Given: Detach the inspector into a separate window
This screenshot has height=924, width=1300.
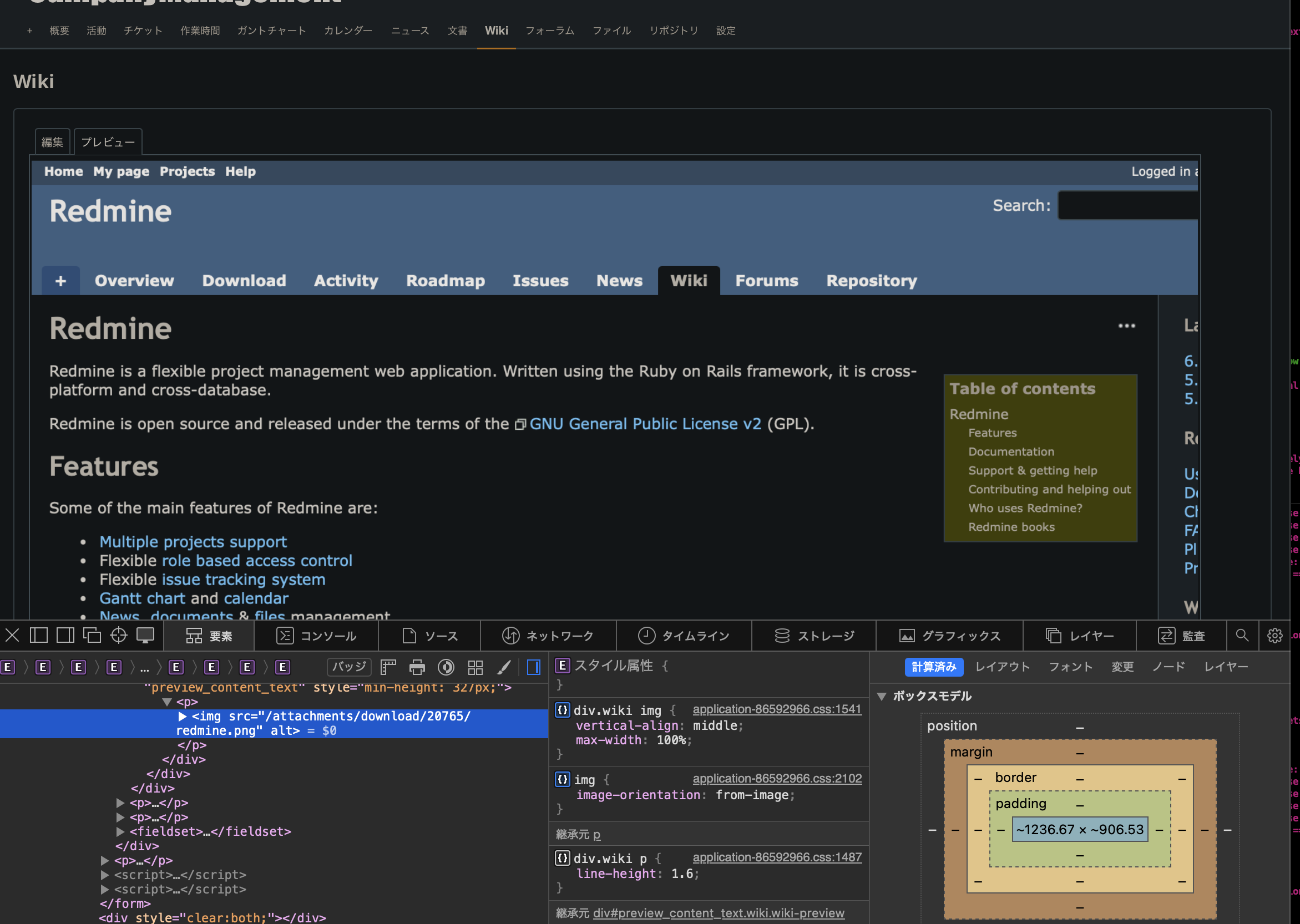Looking at the screenshot, I should click(x=92, y=636).
